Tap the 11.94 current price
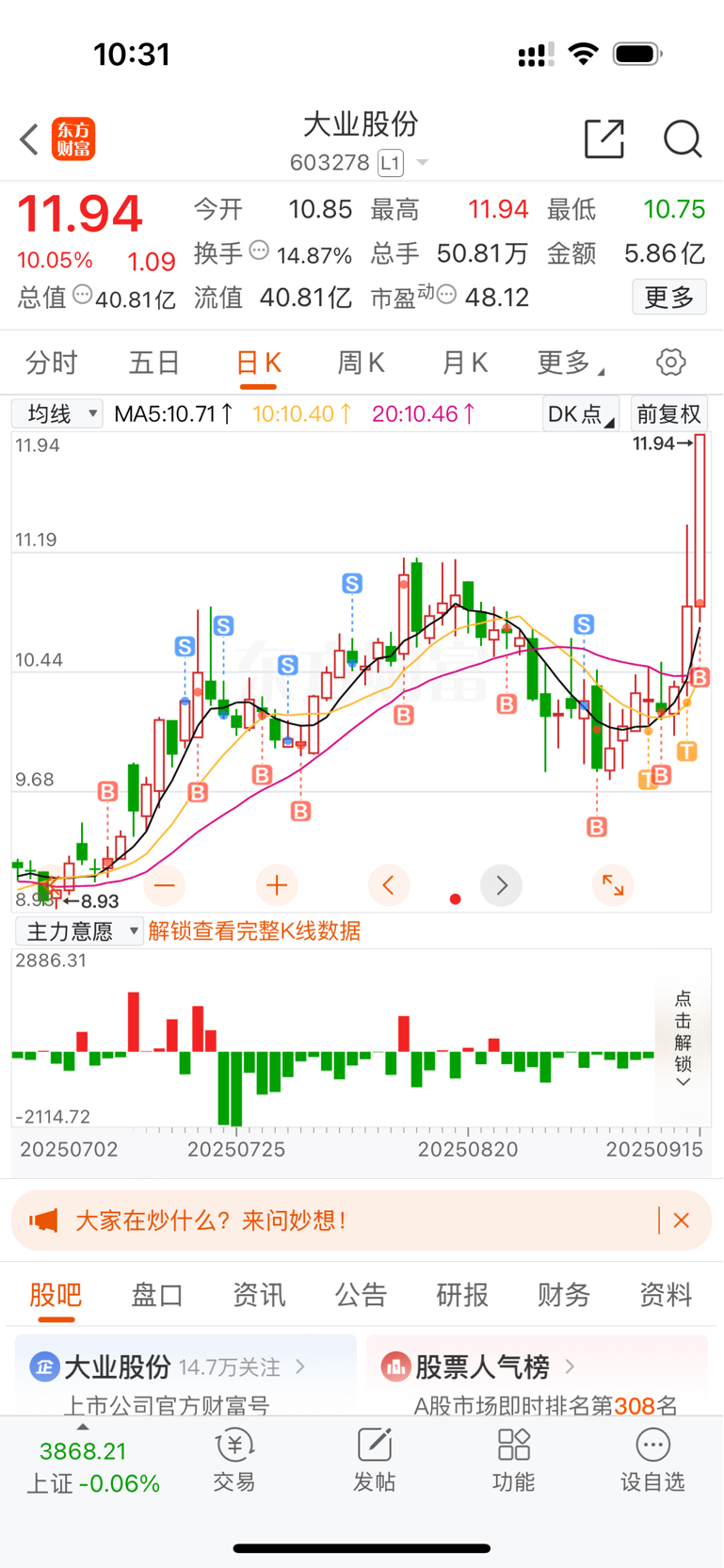 point(80,214)
